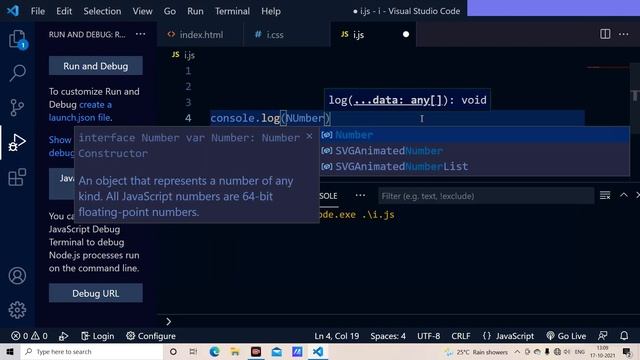640x360 pixels.
Task: Open the Explorer view in activity bar
Action: click(x=17, y=39)
